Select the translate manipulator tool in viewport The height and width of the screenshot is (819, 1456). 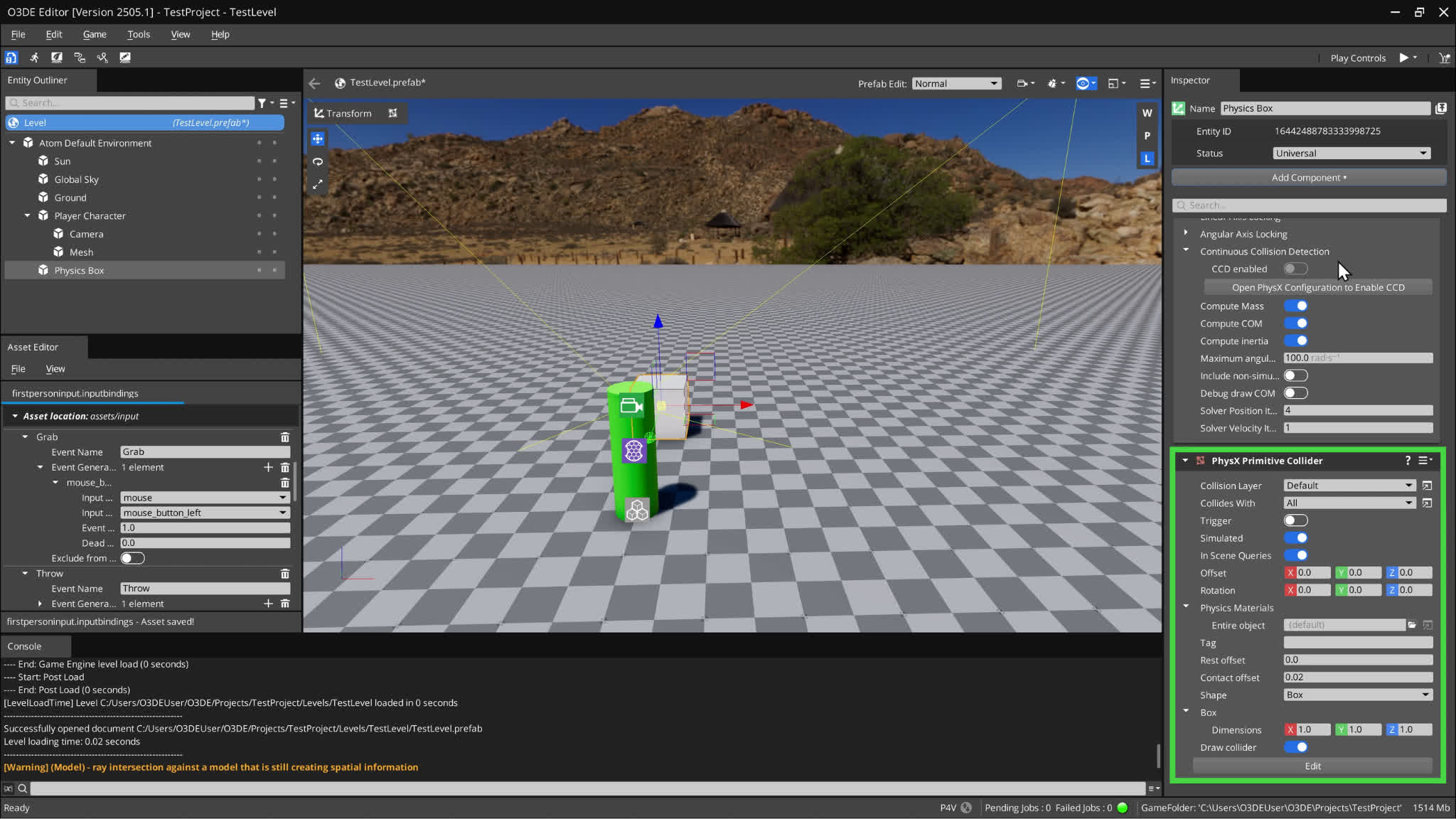318,139
